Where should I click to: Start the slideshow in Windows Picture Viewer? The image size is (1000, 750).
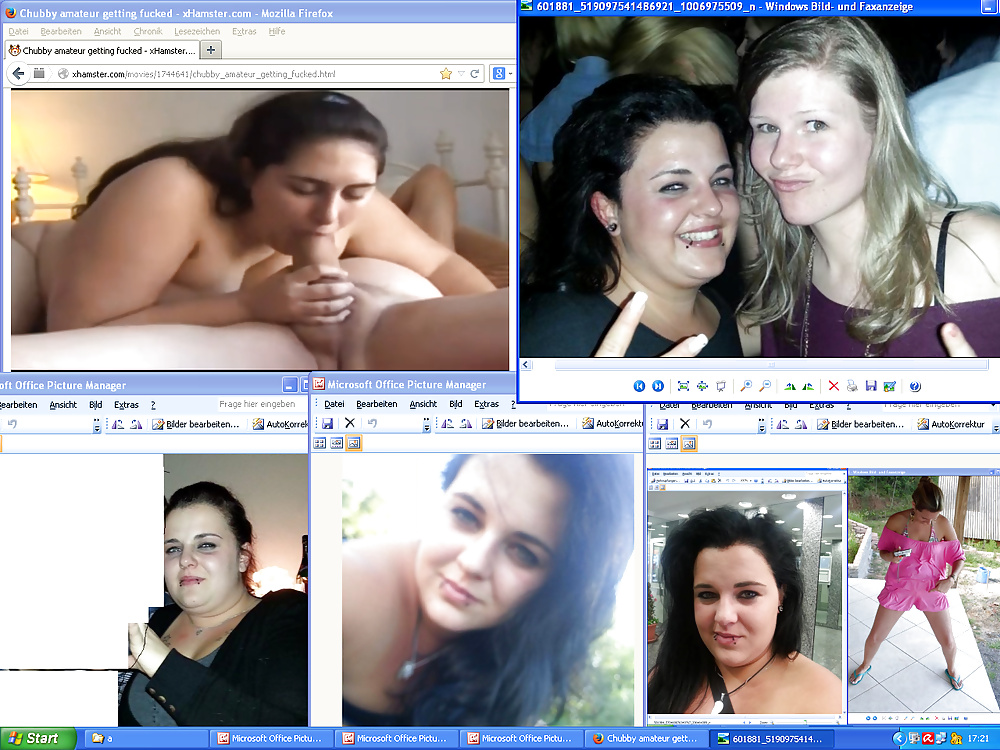[720, 386]
